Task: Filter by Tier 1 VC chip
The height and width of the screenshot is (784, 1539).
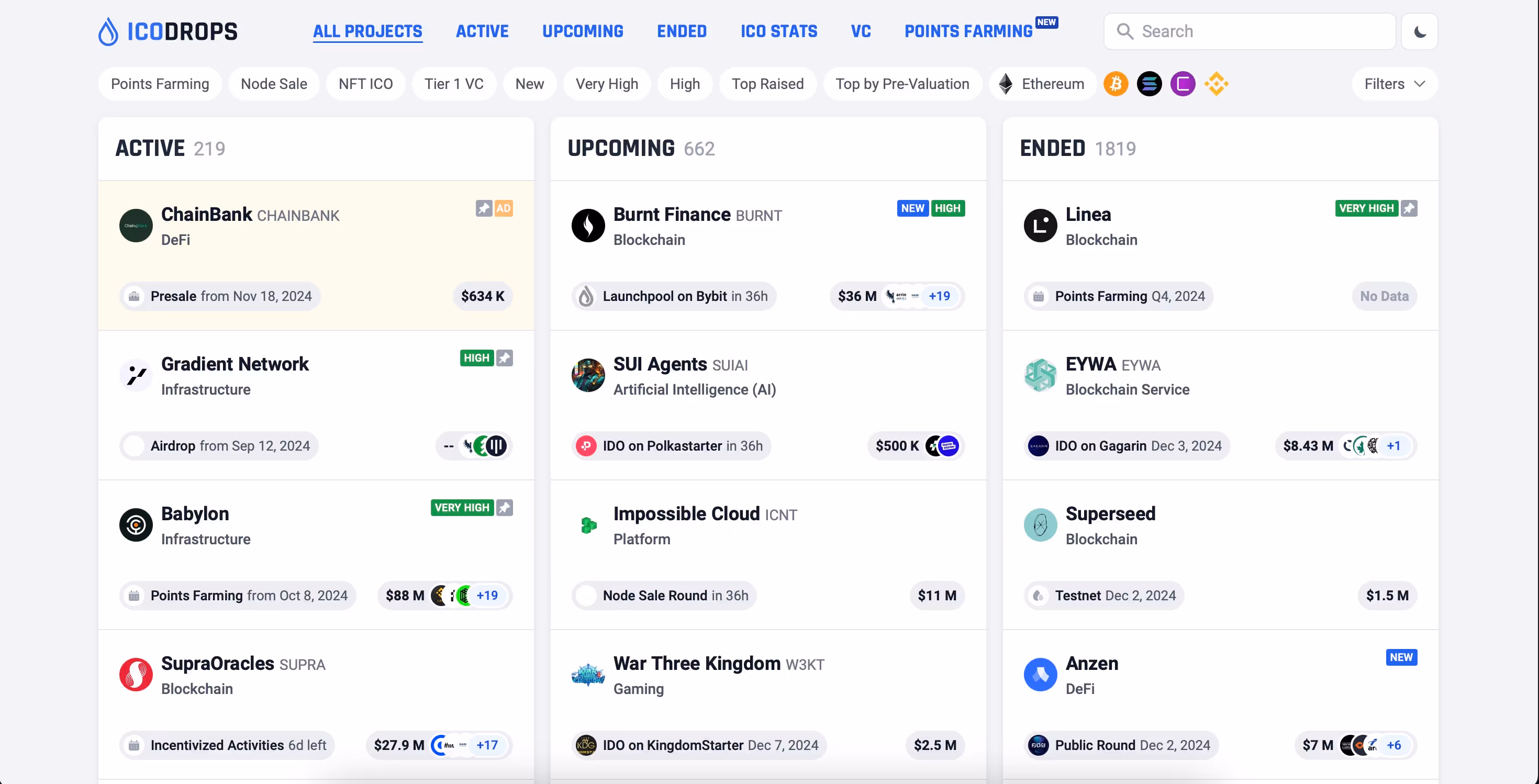Action: click(x=454, y=84)
